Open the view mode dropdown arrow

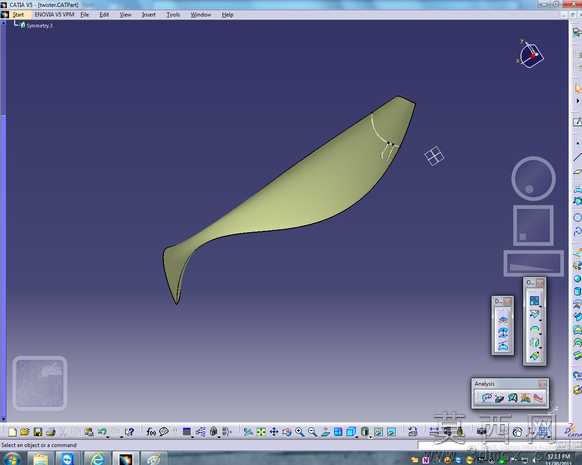(x=371, y=436)
